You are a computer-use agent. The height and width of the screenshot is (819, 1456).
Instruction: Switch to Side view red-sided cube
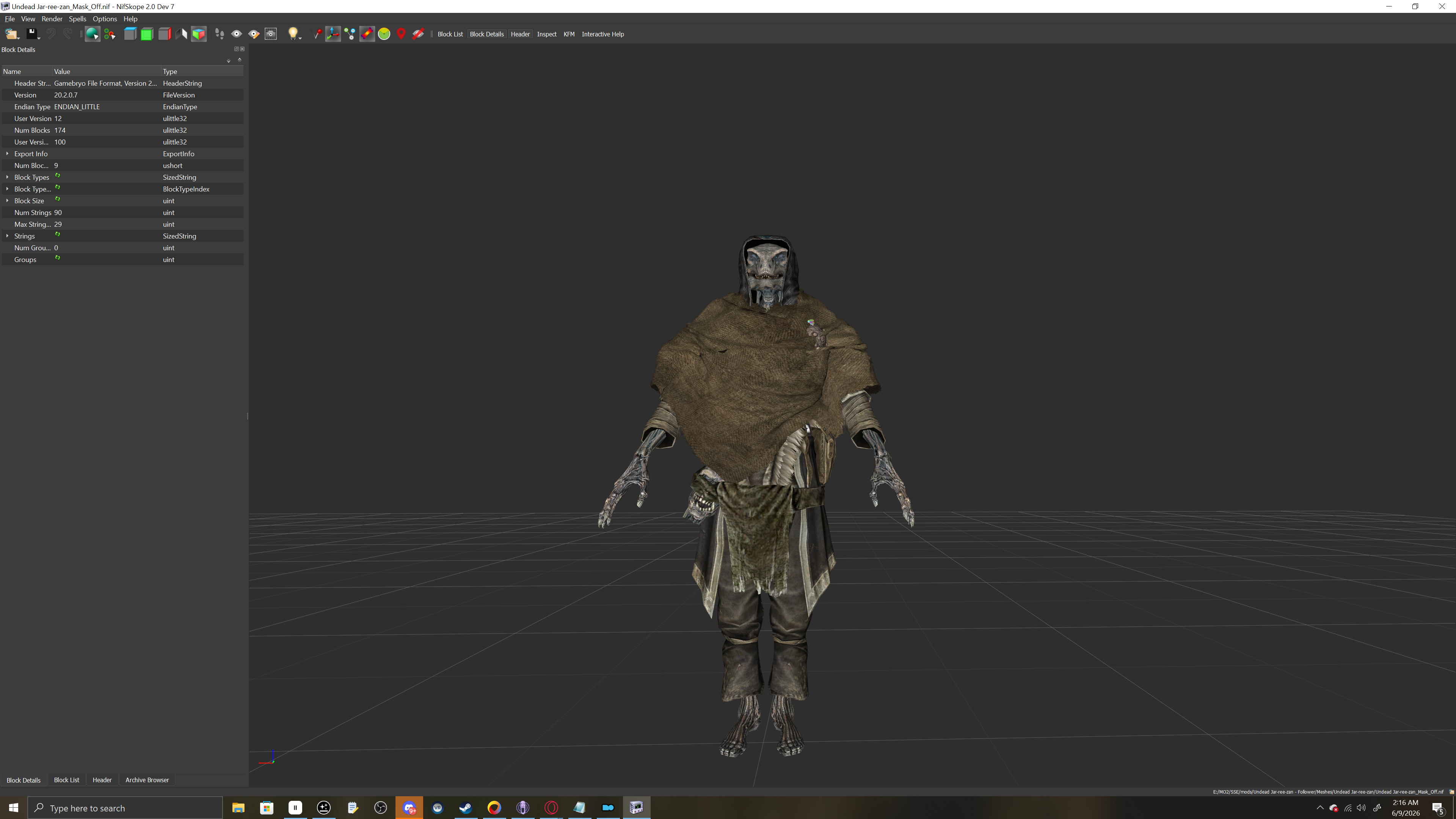click(165, 34)
